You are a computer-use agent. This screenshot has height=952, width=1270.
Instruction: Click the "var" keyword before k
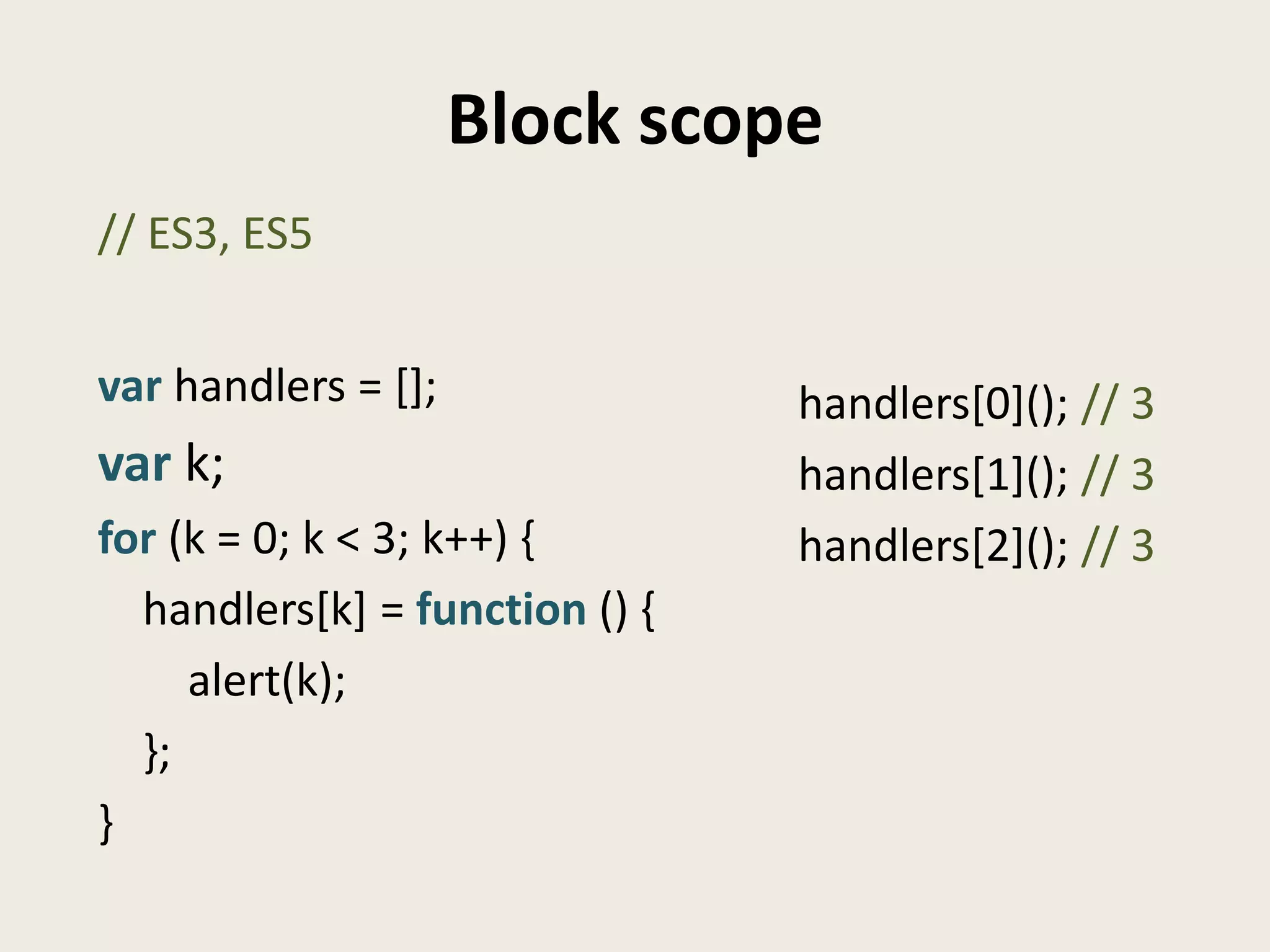pos(134,465)
